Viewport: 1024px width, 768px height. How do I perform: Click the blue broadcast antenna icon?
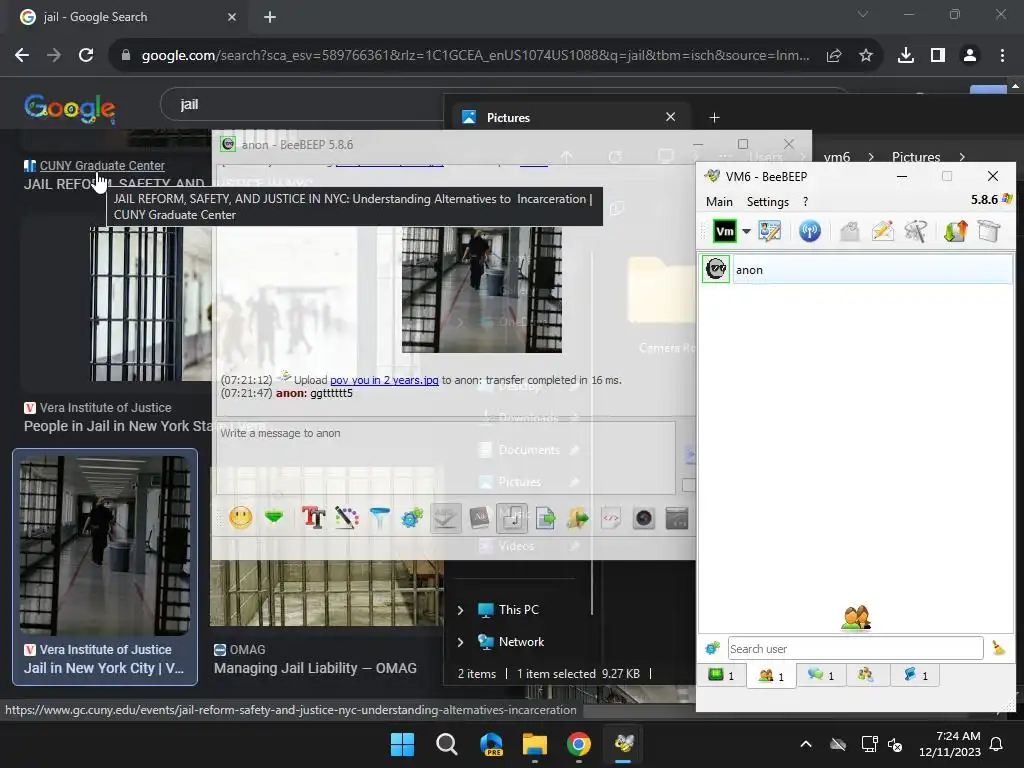point(810,231)
